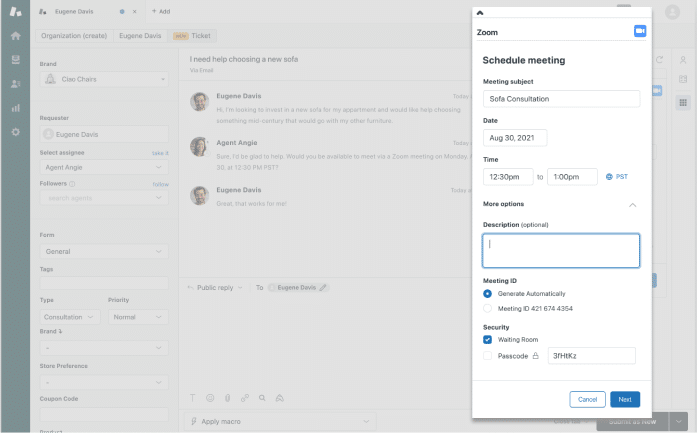This screenshot has width=697, height=433.
Task: Open the user context panel icon
Action: click(x=683, y=60)
